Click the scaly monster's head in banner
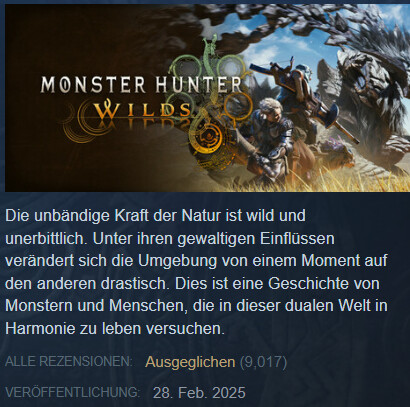 point(371,83)
